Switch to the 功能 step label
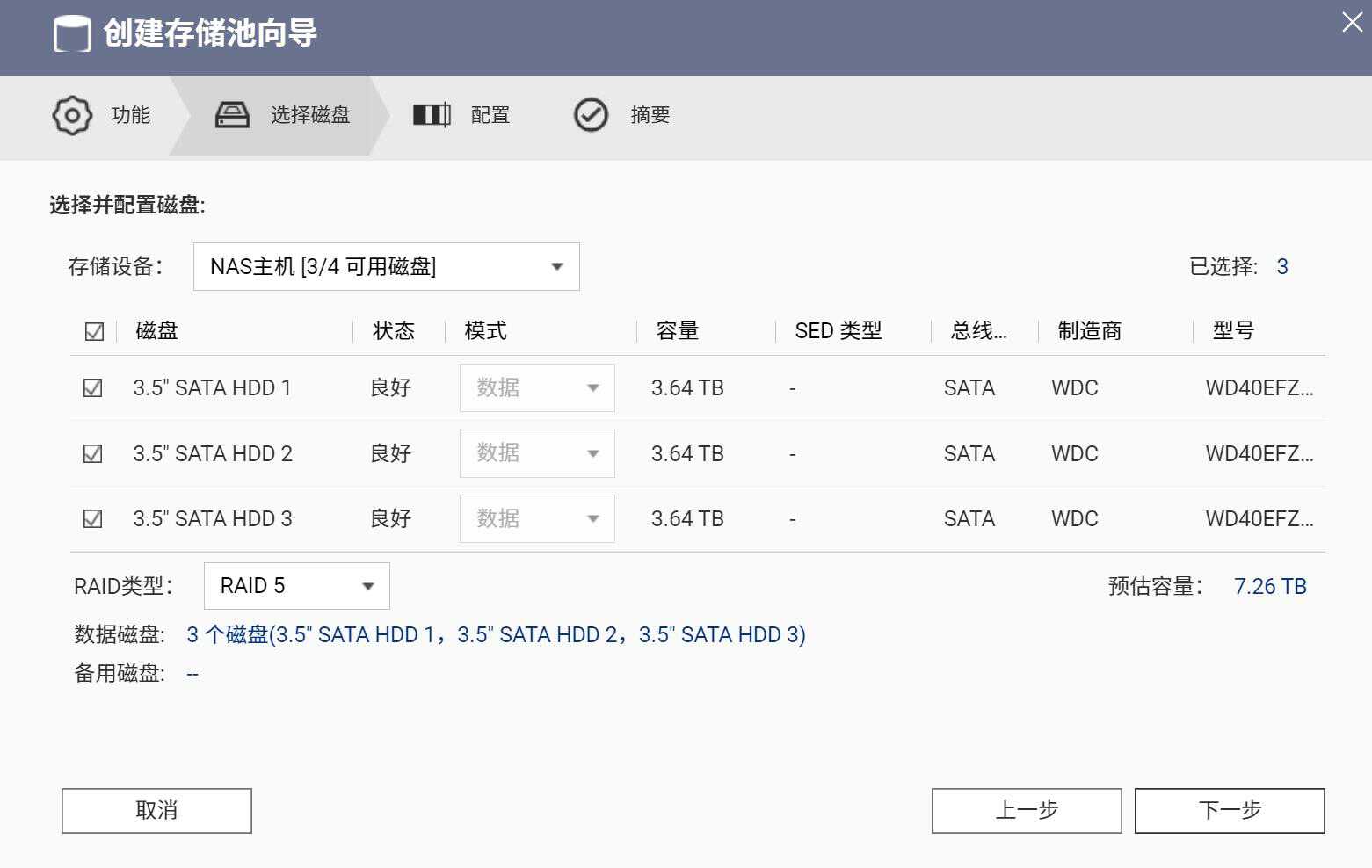Viewport: 1372px width, 868px height. [x=131, y=115]
